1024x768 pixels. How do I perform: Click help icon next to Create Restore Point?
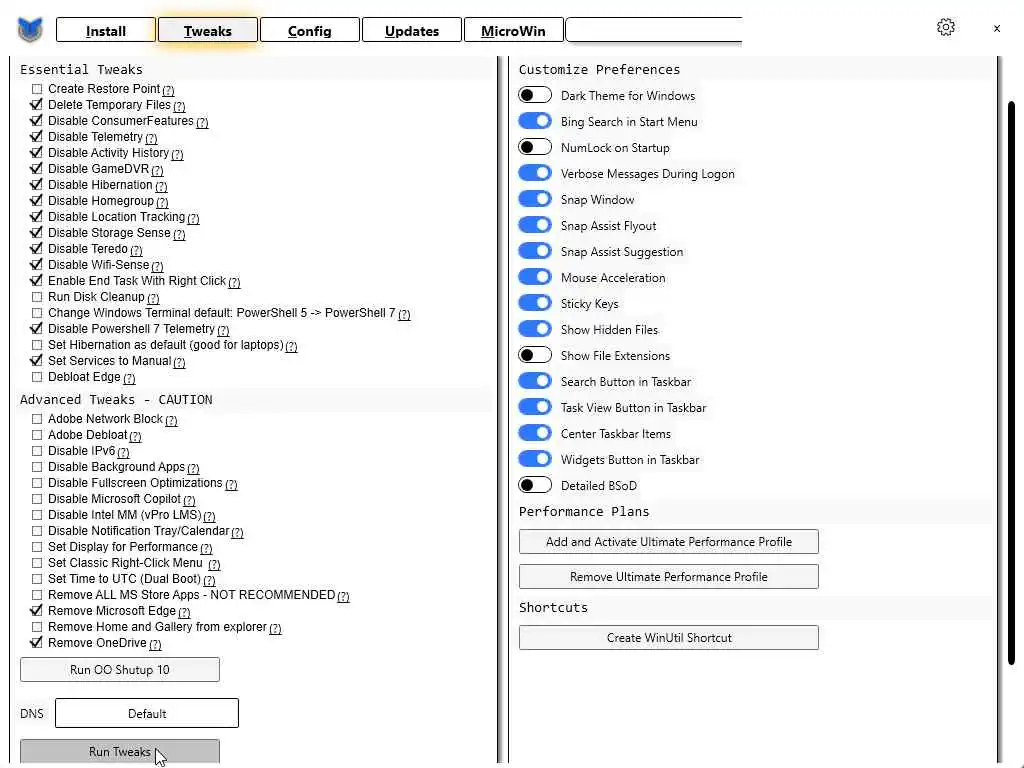pyautogui.click(x=168, y=90)
